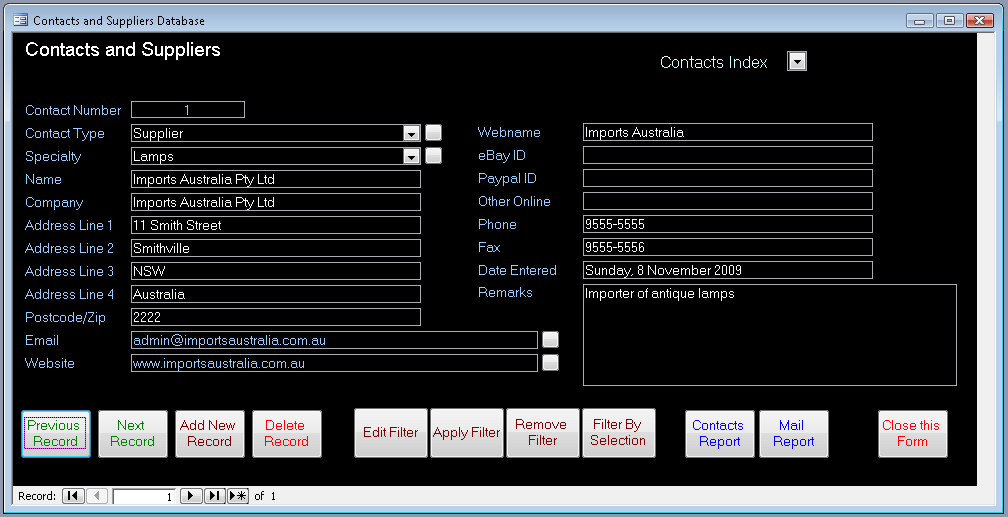1008x517 pixels.
Task: Click the Postcode/Zip field '2222'
Action: pos(276,317)
